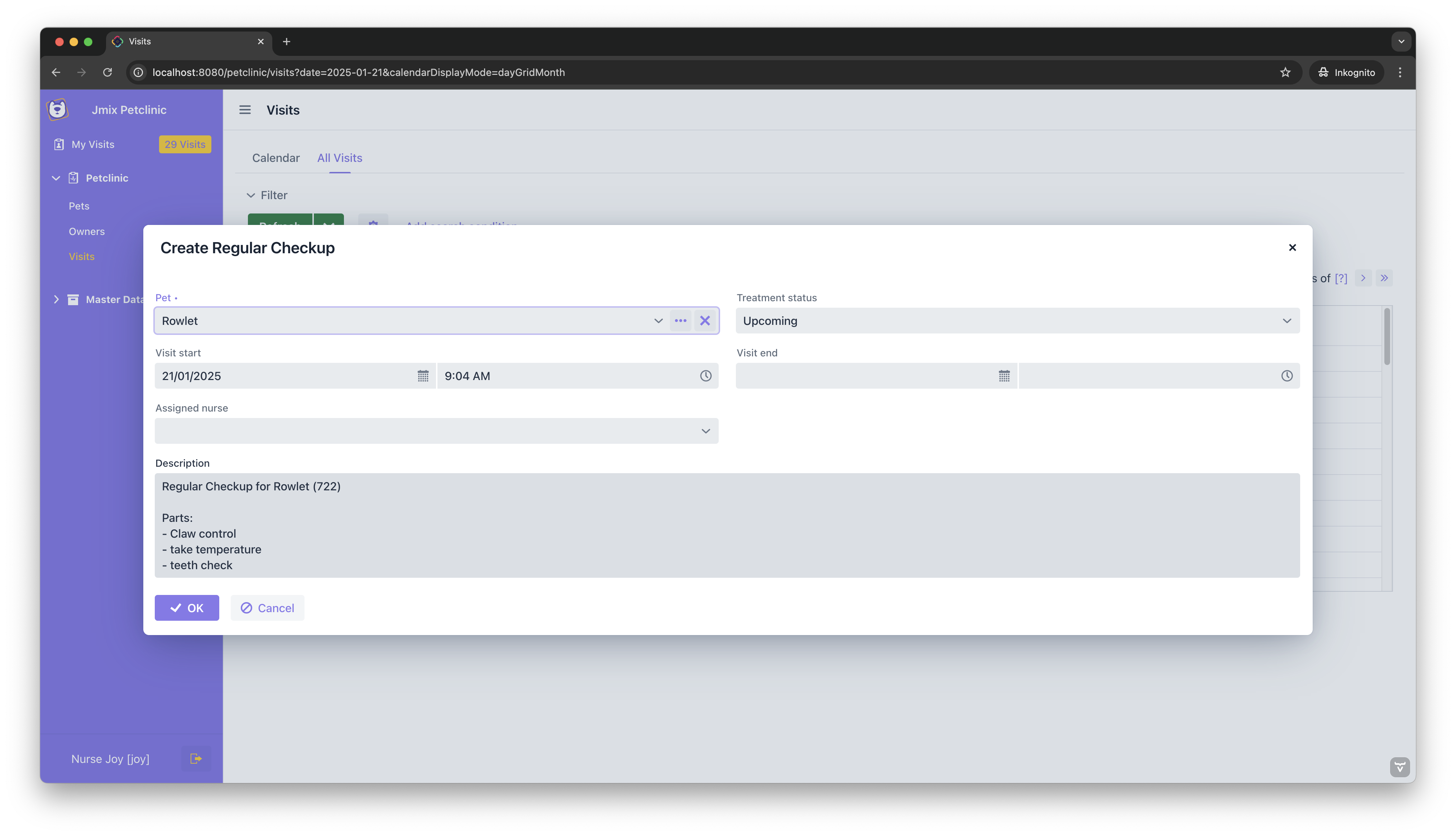Reload the browser page
This screenshot has width=1456, height=836.
point(107,72)
